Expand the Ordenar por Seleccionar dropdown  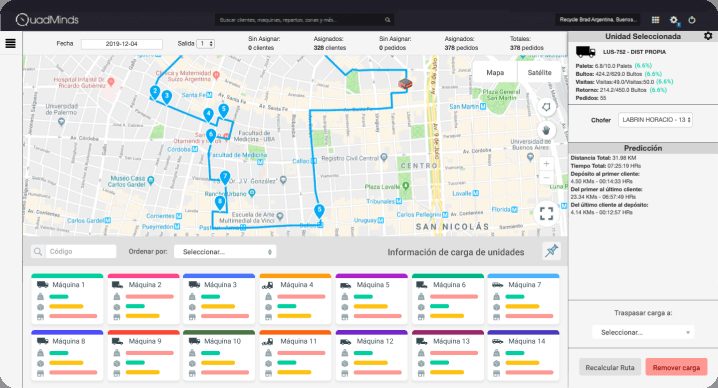225,251
